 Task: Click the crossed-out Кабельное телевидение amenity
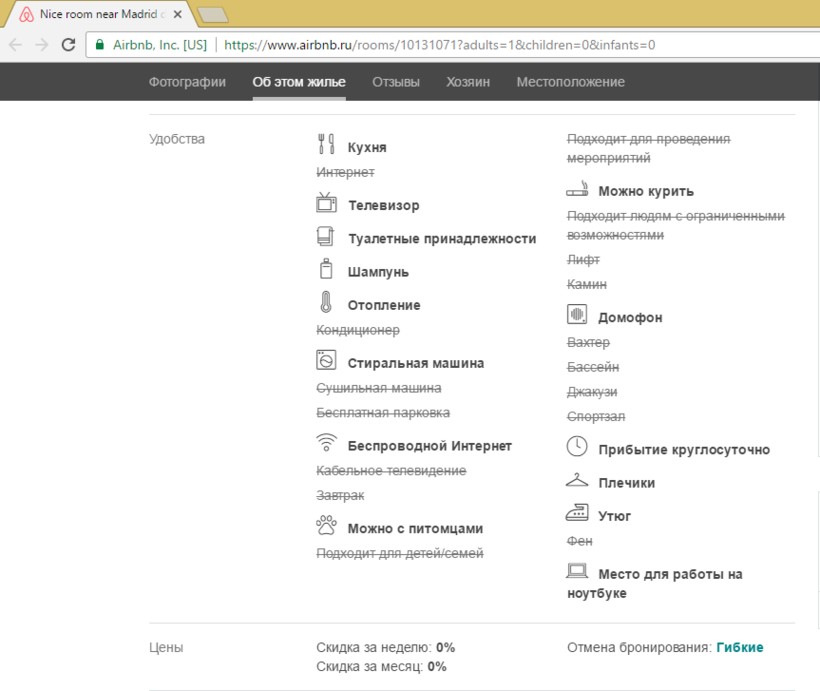391,471
